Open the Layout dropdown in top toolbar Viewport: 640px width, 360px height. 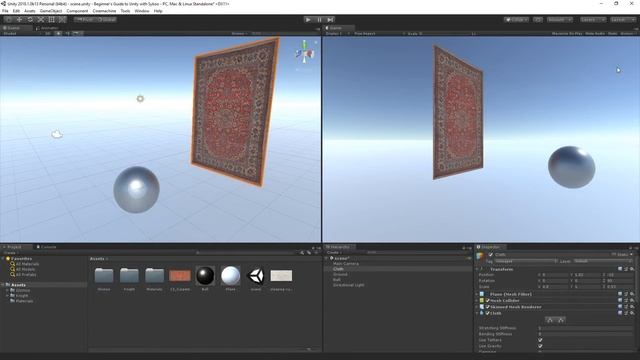click(622, 19)
